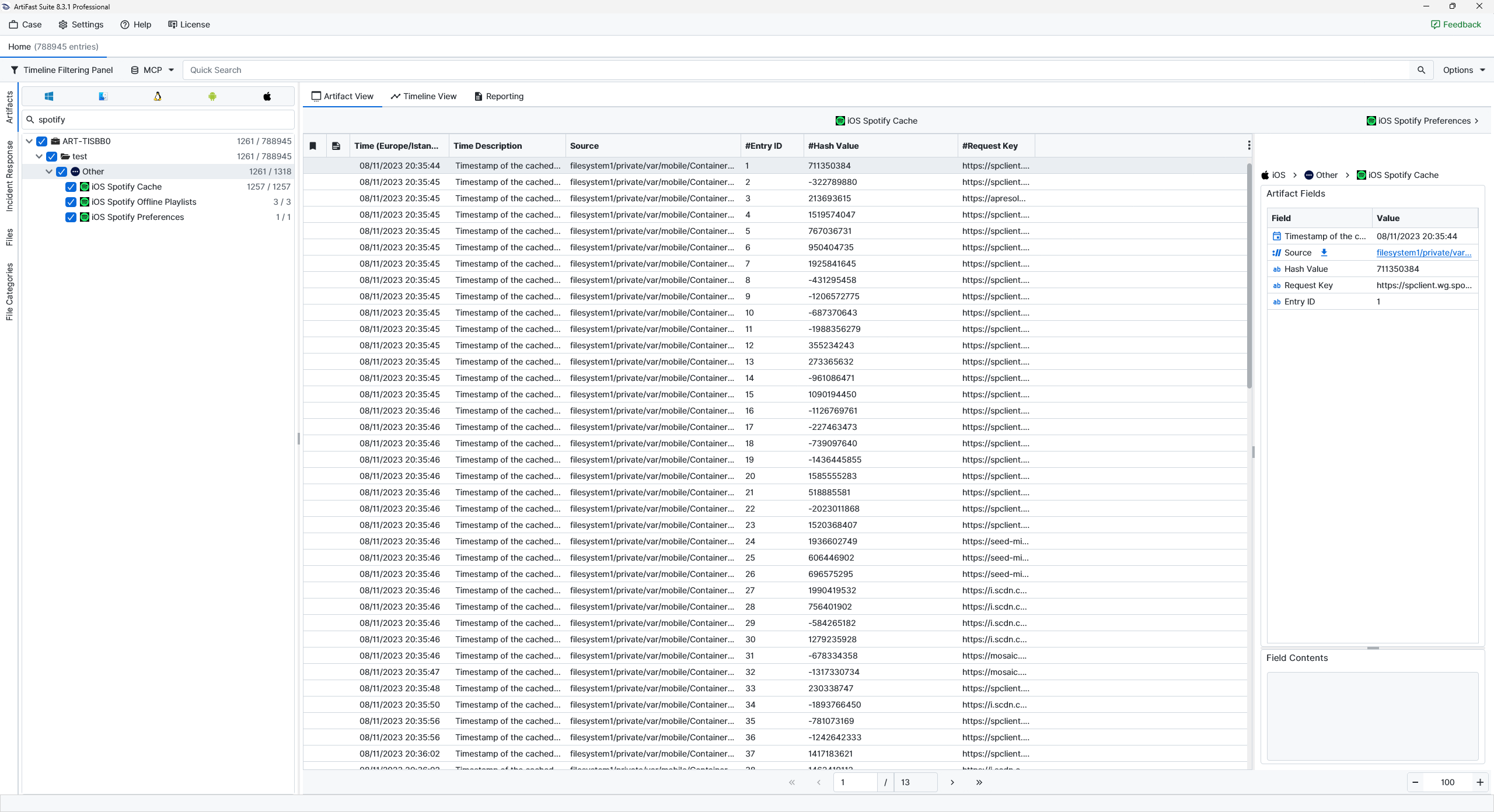Click the iOS Spotify Offline Playlists tree icon

pyautogui.click(x=85, y=202)
